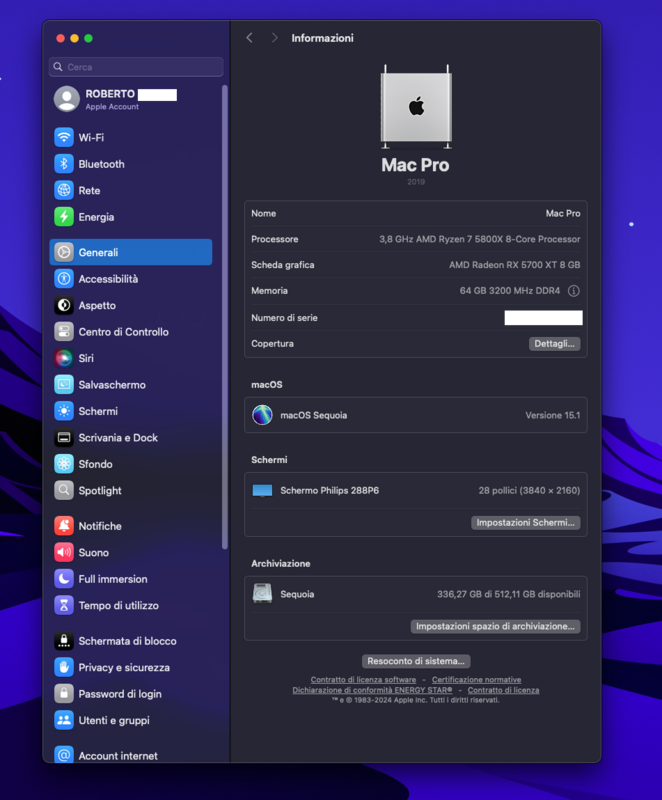The image size is (662, 800).
Task: Go forward with the right chevron
Action: 274,38
